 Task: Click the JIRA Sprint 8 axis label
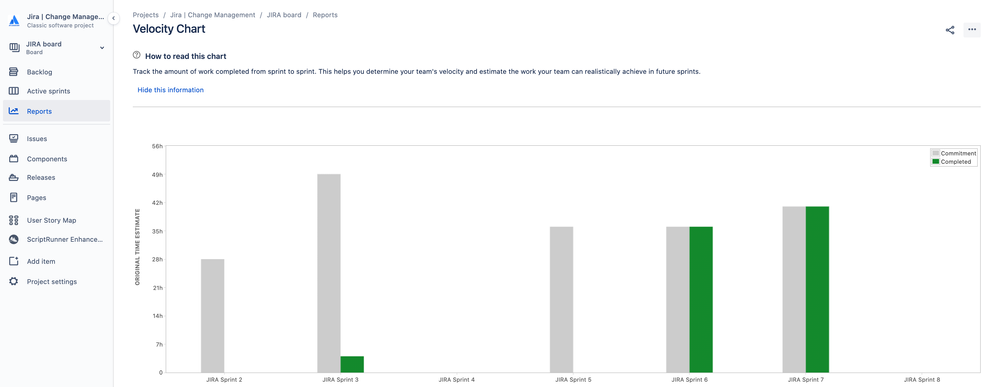(922, 380)
